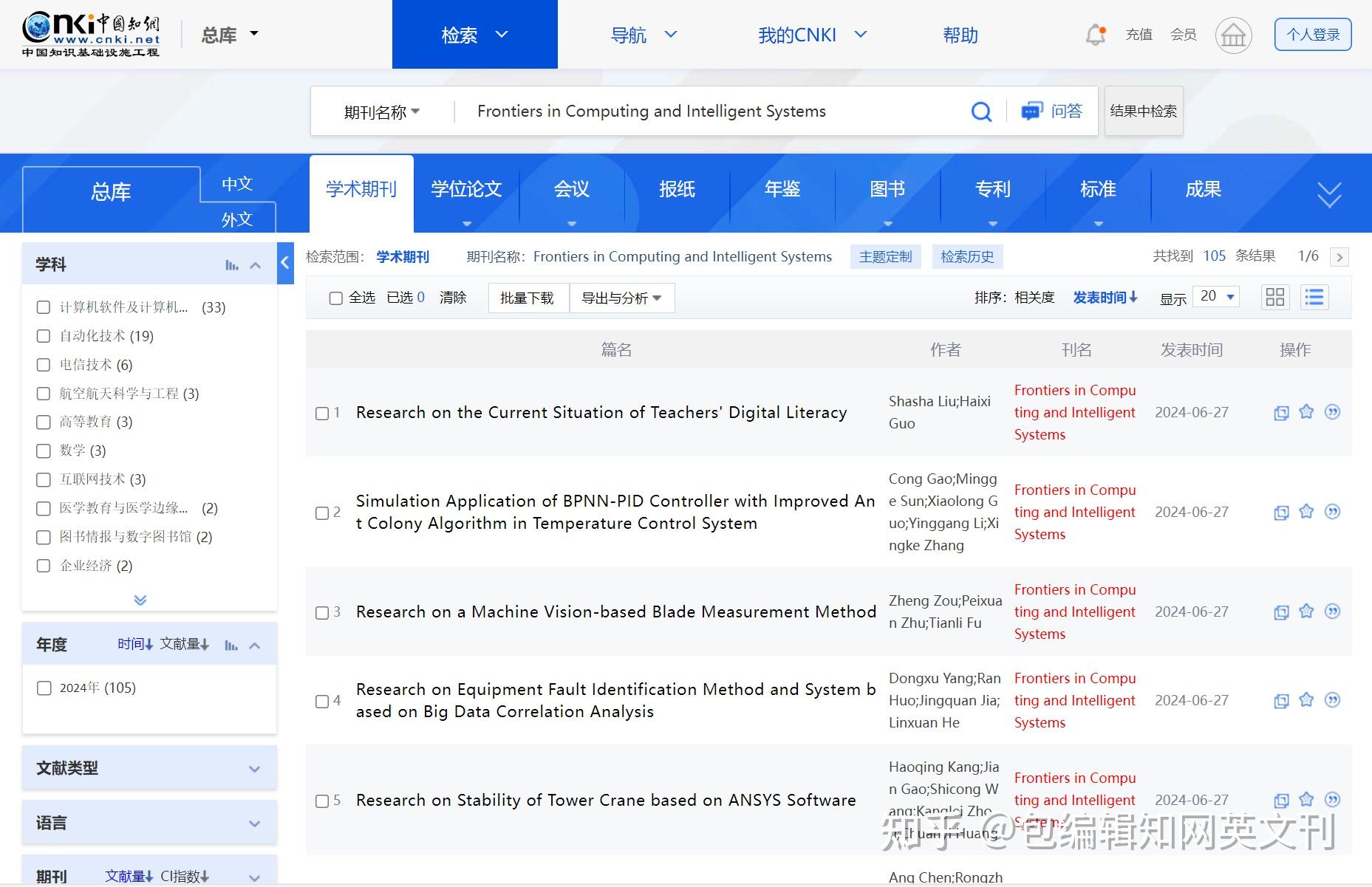The image size is (1372, 887).
Task: Cite the second result using quote icon
Action: coord(1332,512)
